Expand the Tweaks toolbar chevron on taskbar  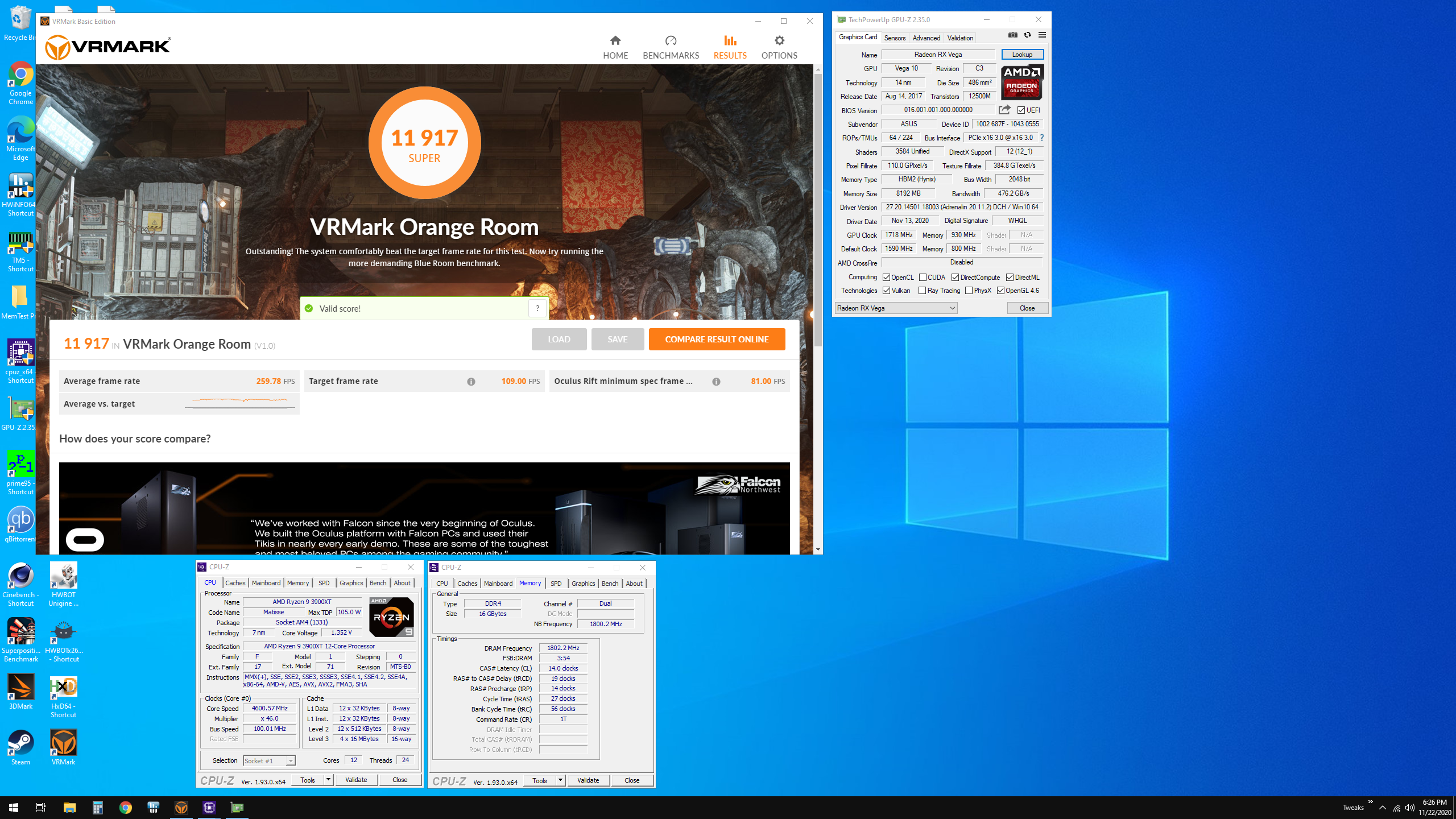pyautogui.click(x=1371, y=802)
